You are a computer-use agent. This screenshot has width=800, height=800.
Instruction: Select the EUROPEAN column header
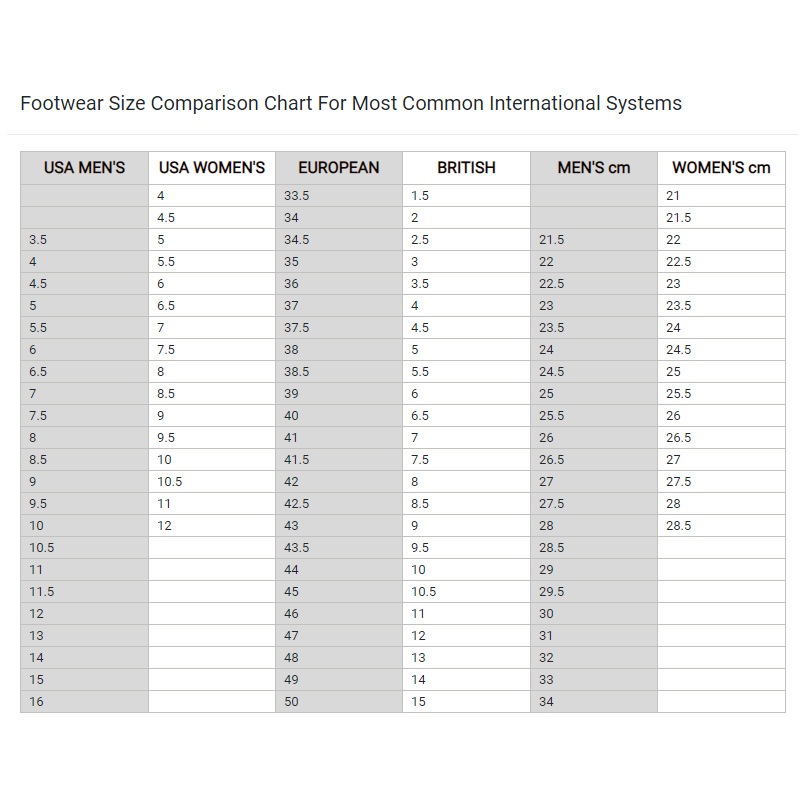click(339, 168)
